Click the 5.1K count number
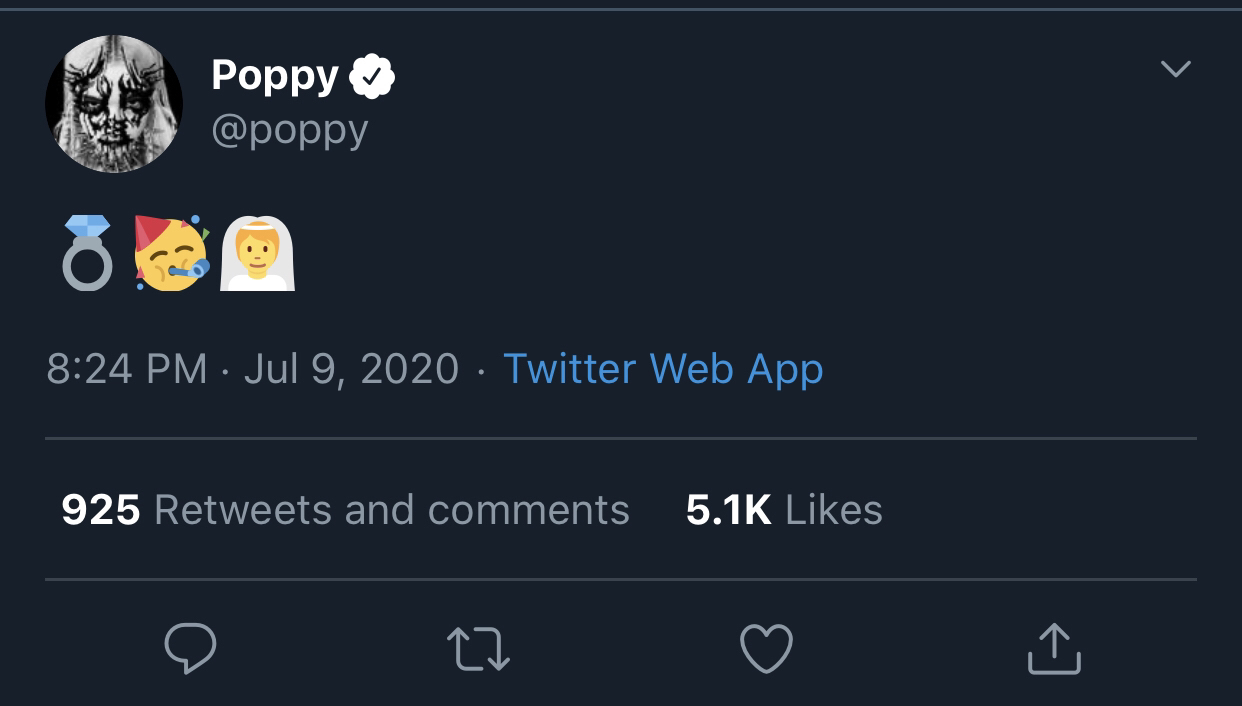Image resolution: width=1242 pixels, height=706 pixels. point(728,510)
